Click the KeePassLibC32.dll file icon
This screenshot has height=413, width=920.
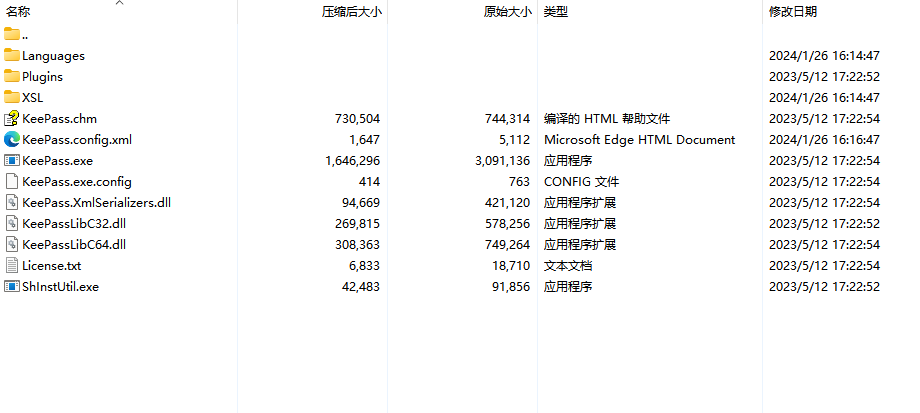point(12,223)
